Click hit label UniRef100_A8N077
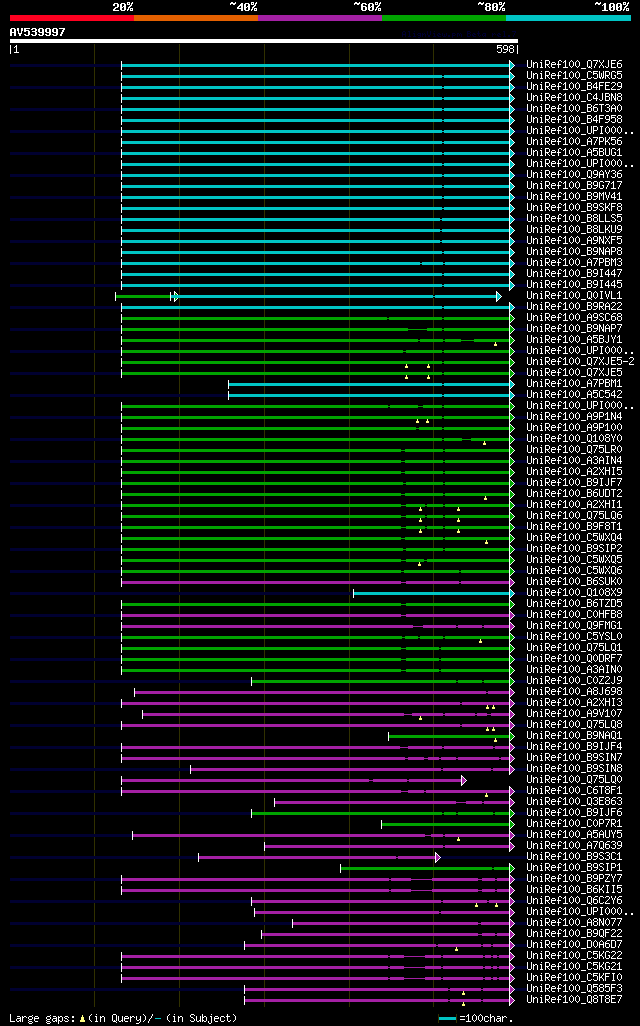Viewport: 640px width, 1026px height. tap(575, 923)
